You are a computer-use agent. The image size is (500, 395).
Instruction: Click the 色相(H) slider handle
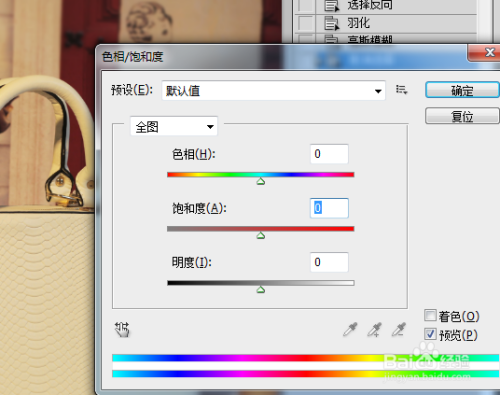[261, 181]
